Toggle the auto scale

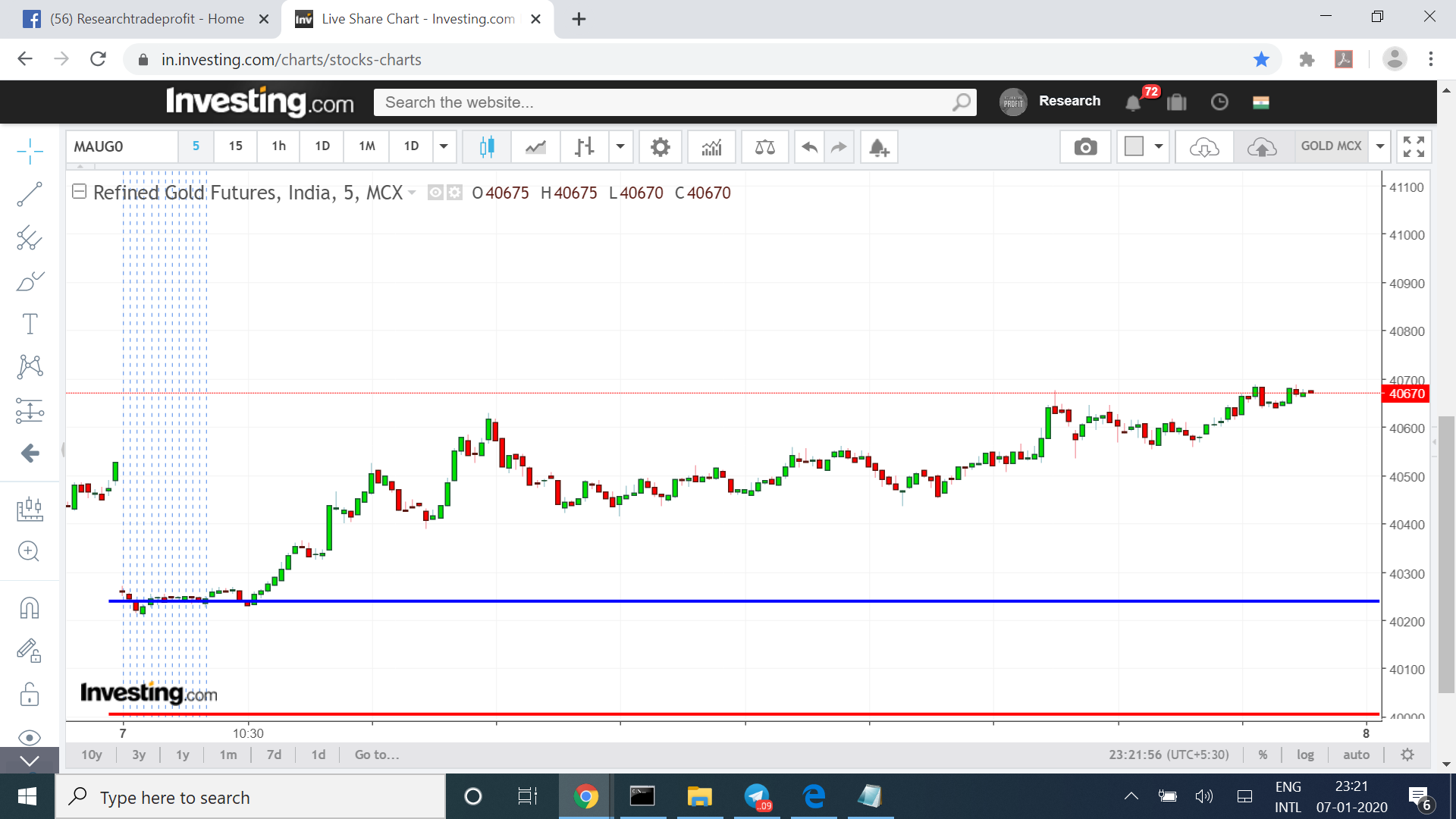coord(1356,755)
